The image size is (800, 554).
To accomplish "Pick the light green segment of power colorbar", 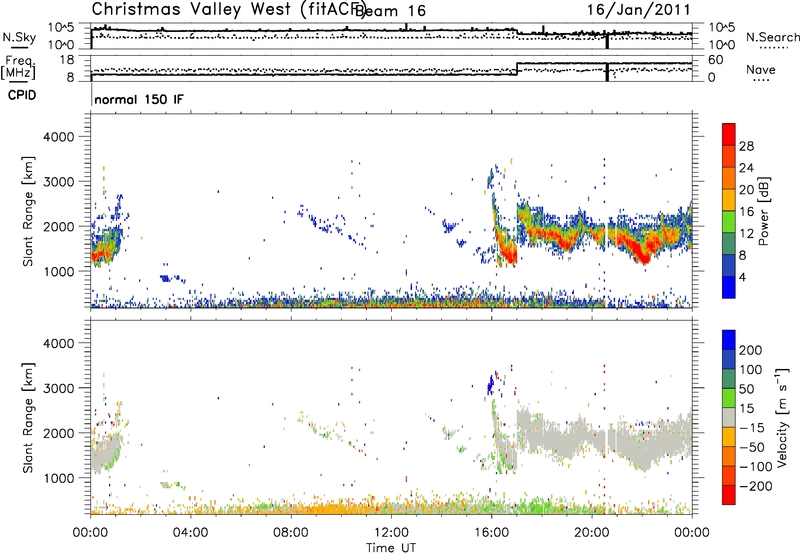I will click(729, 222).
